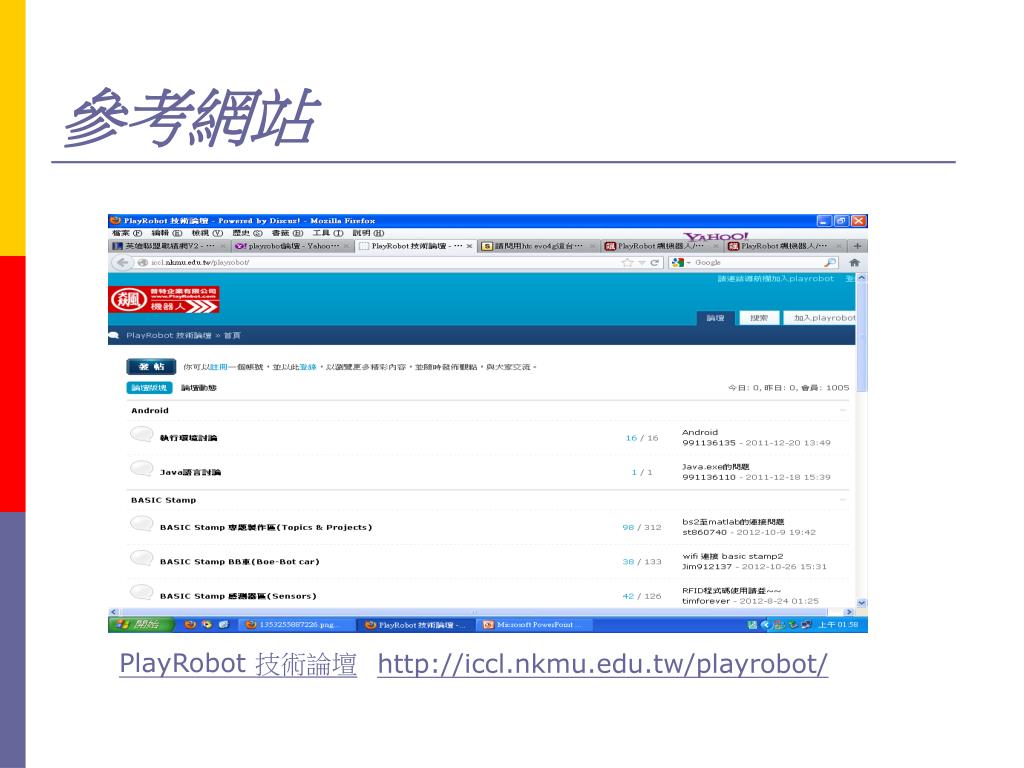Screen dimensions: 1024x768
Task: Click the Firefox quick launch icon in taskbar
Action: pyautogui.click(x=190, y=624)
